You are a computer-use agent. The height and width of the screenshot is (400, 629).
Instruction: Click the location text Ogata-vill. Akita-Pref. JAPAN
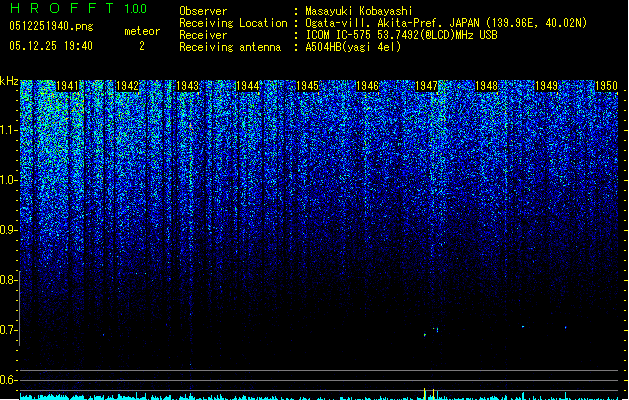pos(392,23)
